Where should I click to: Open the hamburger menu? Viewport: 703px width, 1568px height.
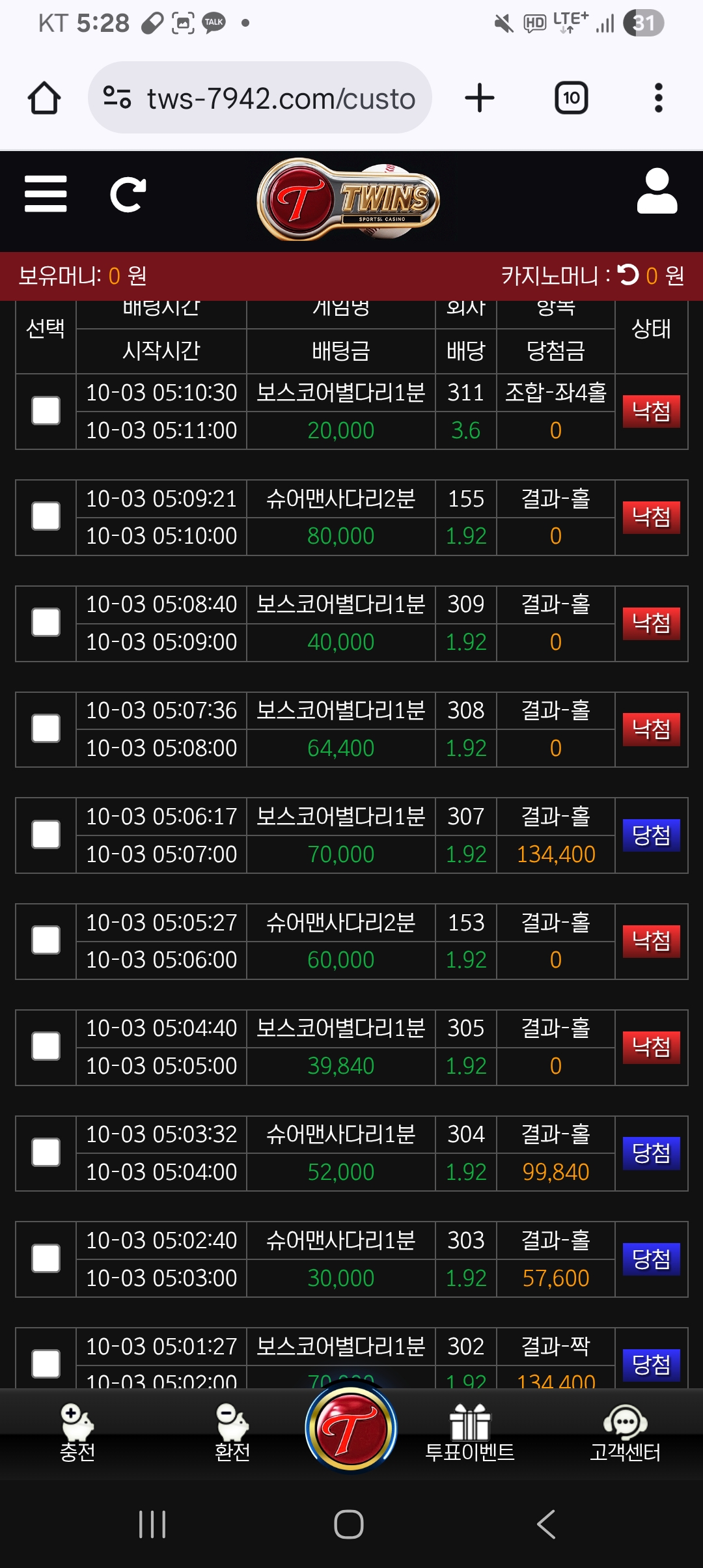coord(46,194)
